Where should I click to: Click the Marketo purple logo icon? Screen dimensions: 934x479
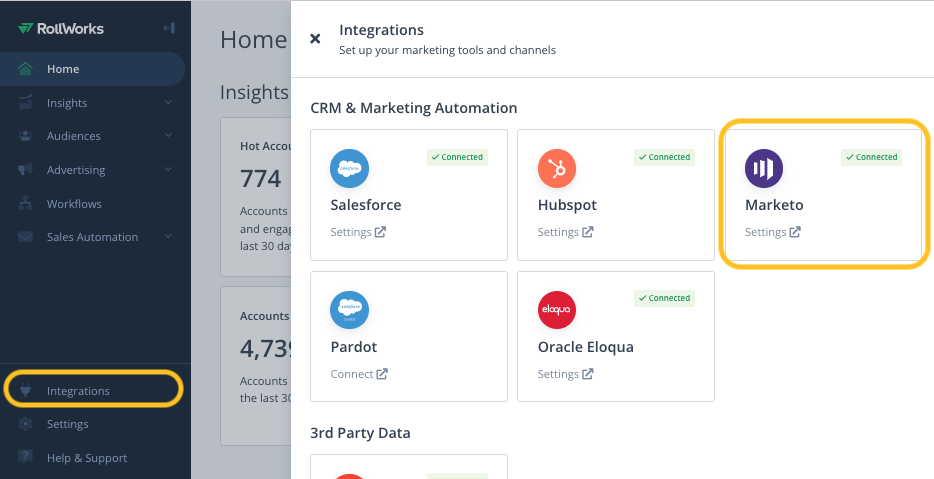coord(764,168)
